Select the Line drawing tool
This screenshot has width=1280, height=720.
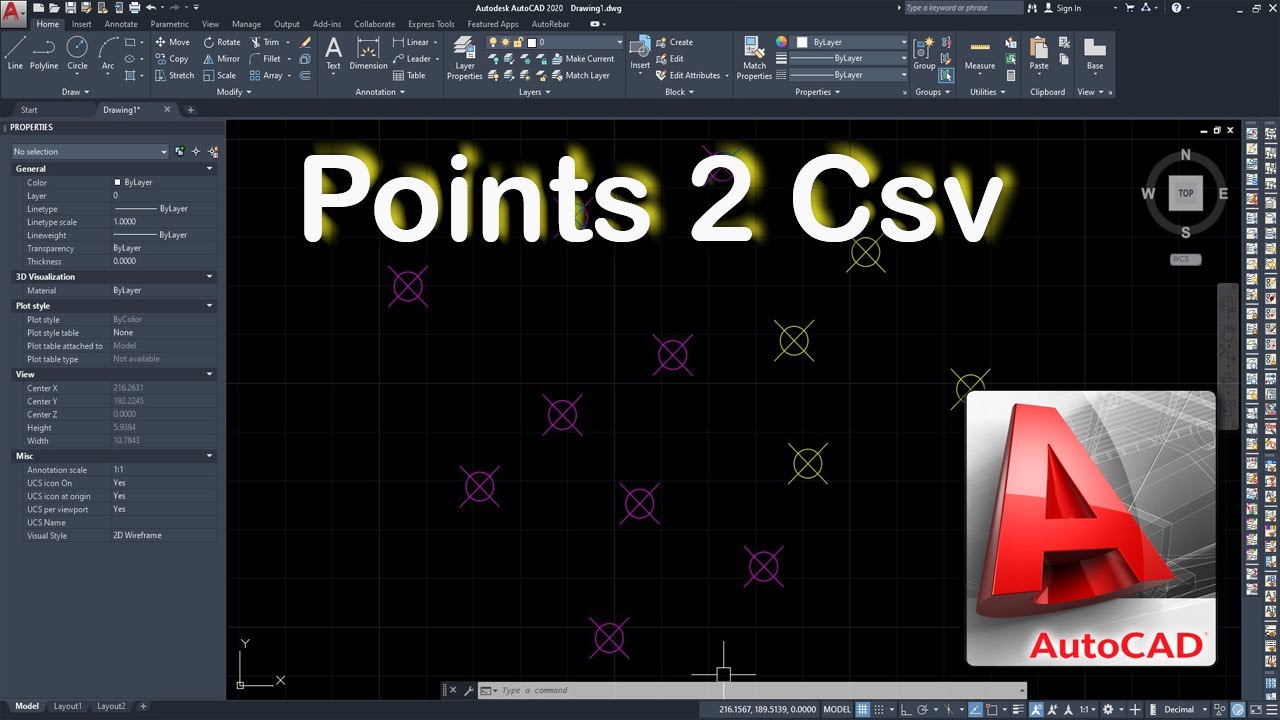(x=15, y=53)
